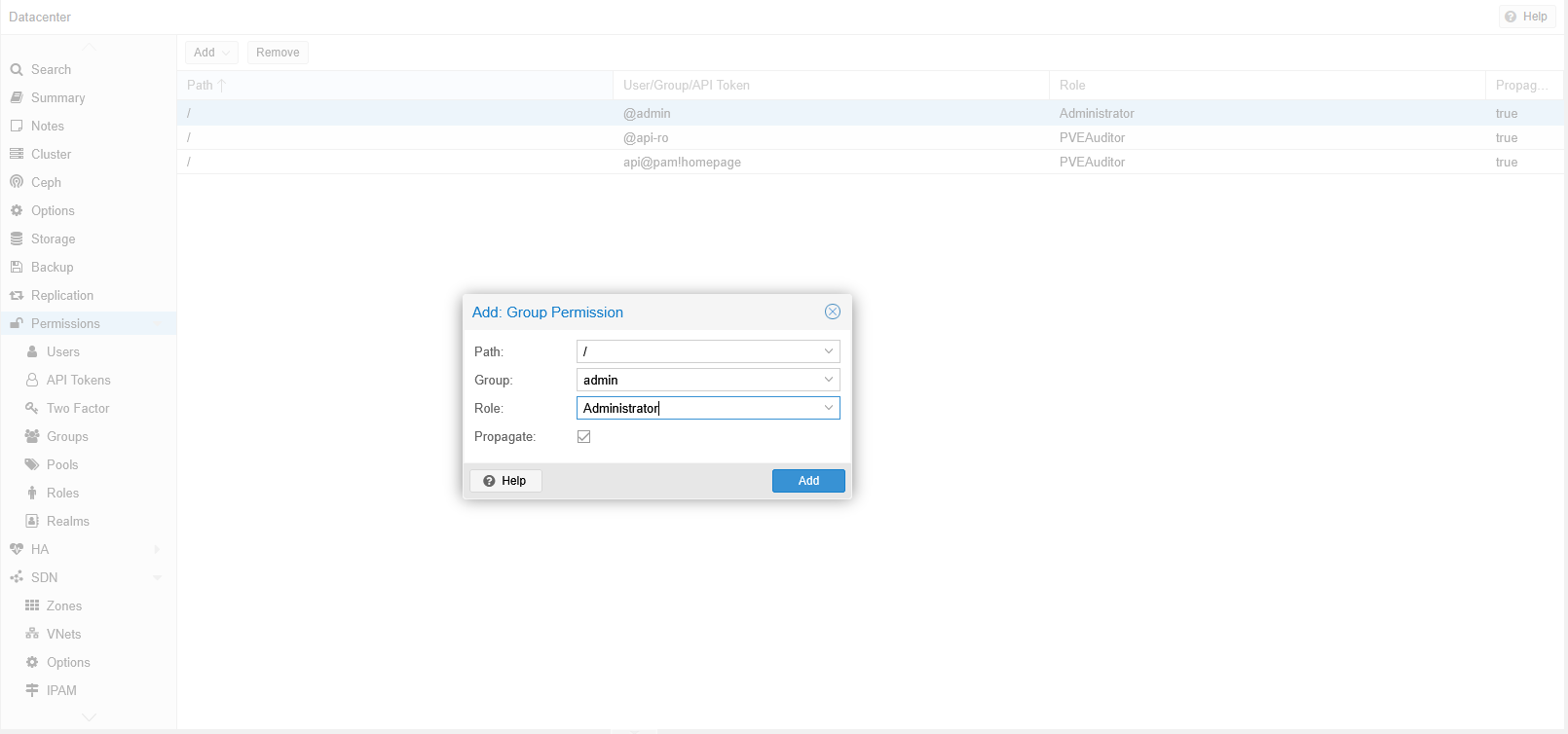1568x734 pixels.
Task: Select the api@pam!homepage row
Action: (870, 163)
